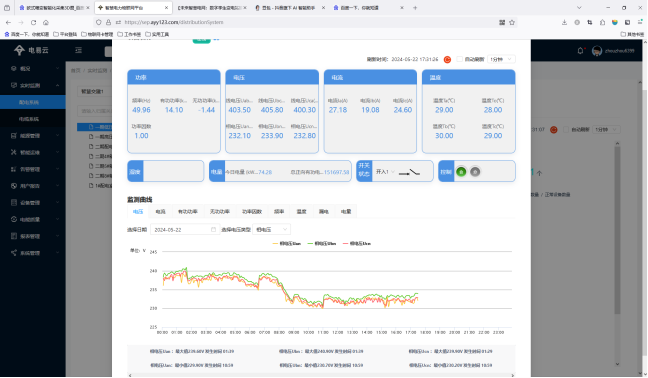Switch to the 漏电 curve tab
Screen dimensions: 648x378
[x=324, y=212]
